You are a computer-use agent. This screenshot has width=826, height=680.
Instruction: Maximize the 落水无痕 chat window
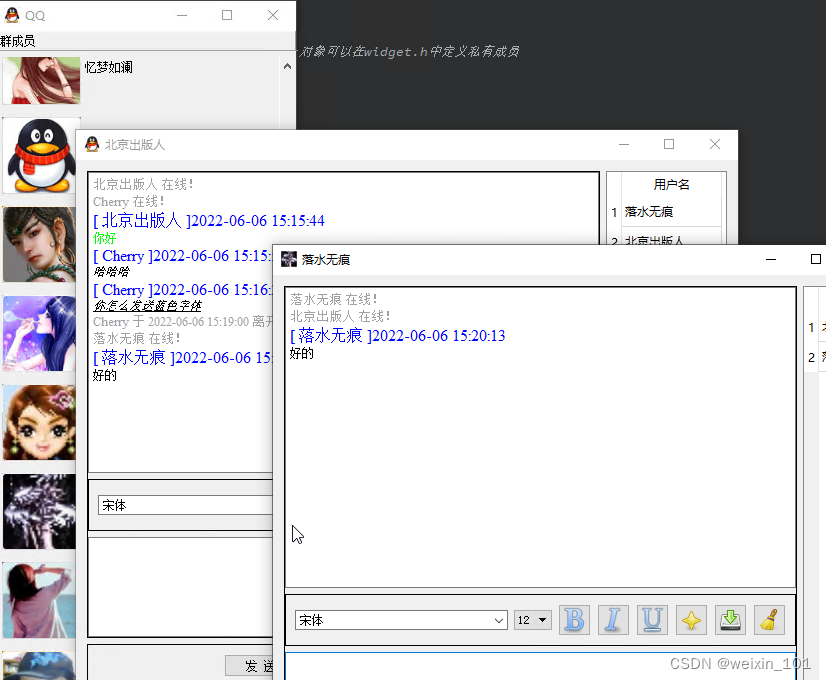tap(815, 259)
